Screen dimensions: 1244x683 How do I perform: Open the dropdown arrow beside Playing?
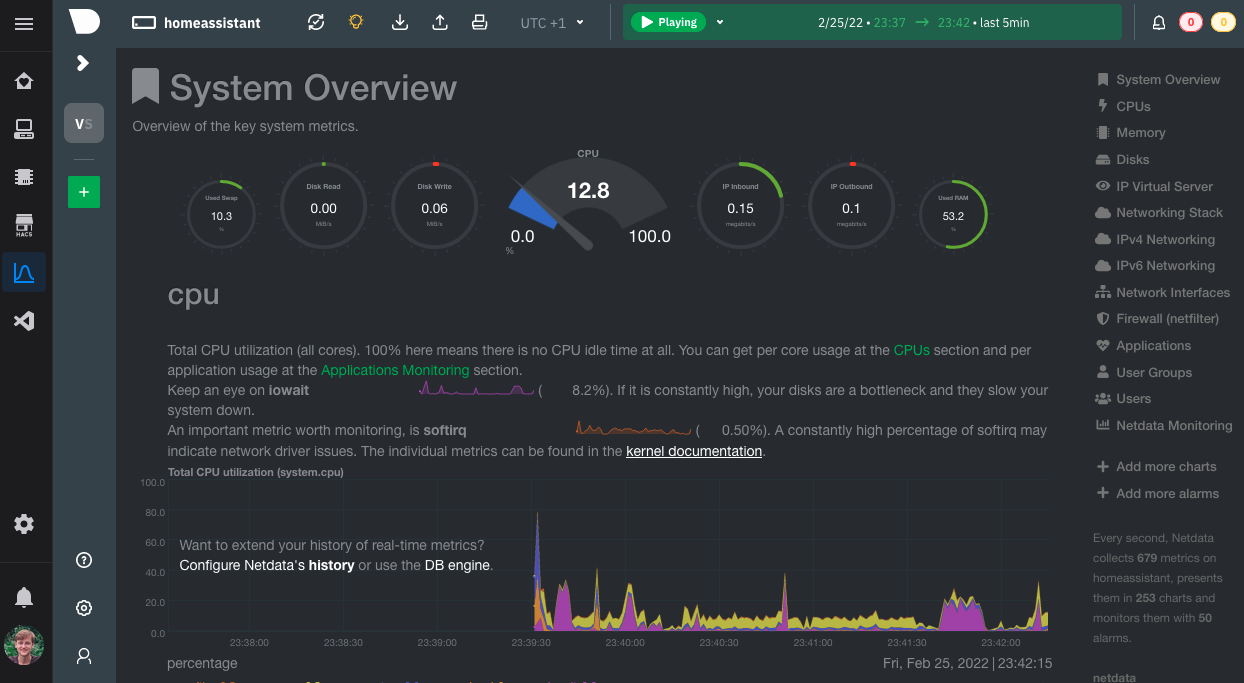720,22
